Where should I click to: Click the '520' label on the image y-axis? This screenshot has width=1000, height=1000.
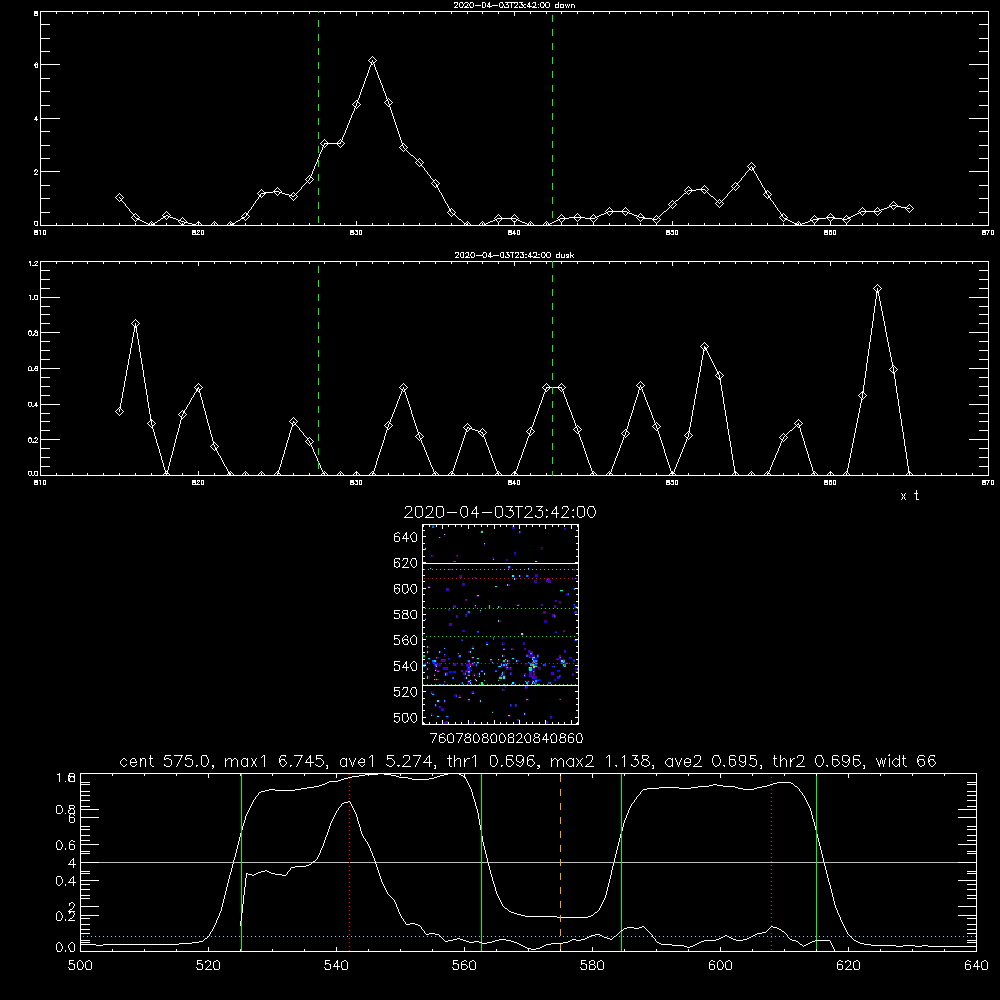coord(406,692)
